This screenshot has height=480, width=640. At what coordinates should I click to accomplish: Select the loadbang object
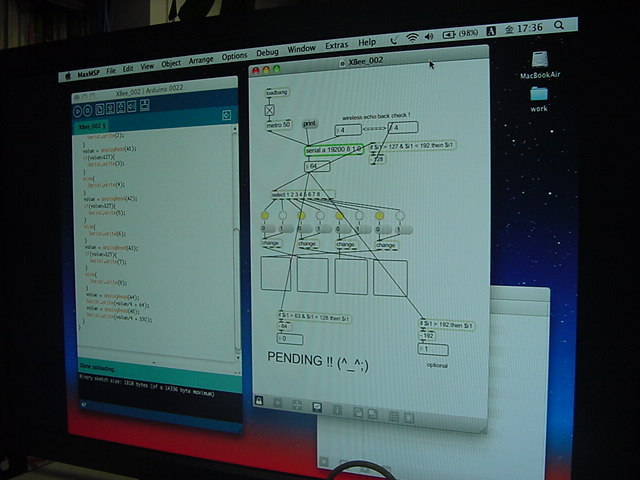277,93
